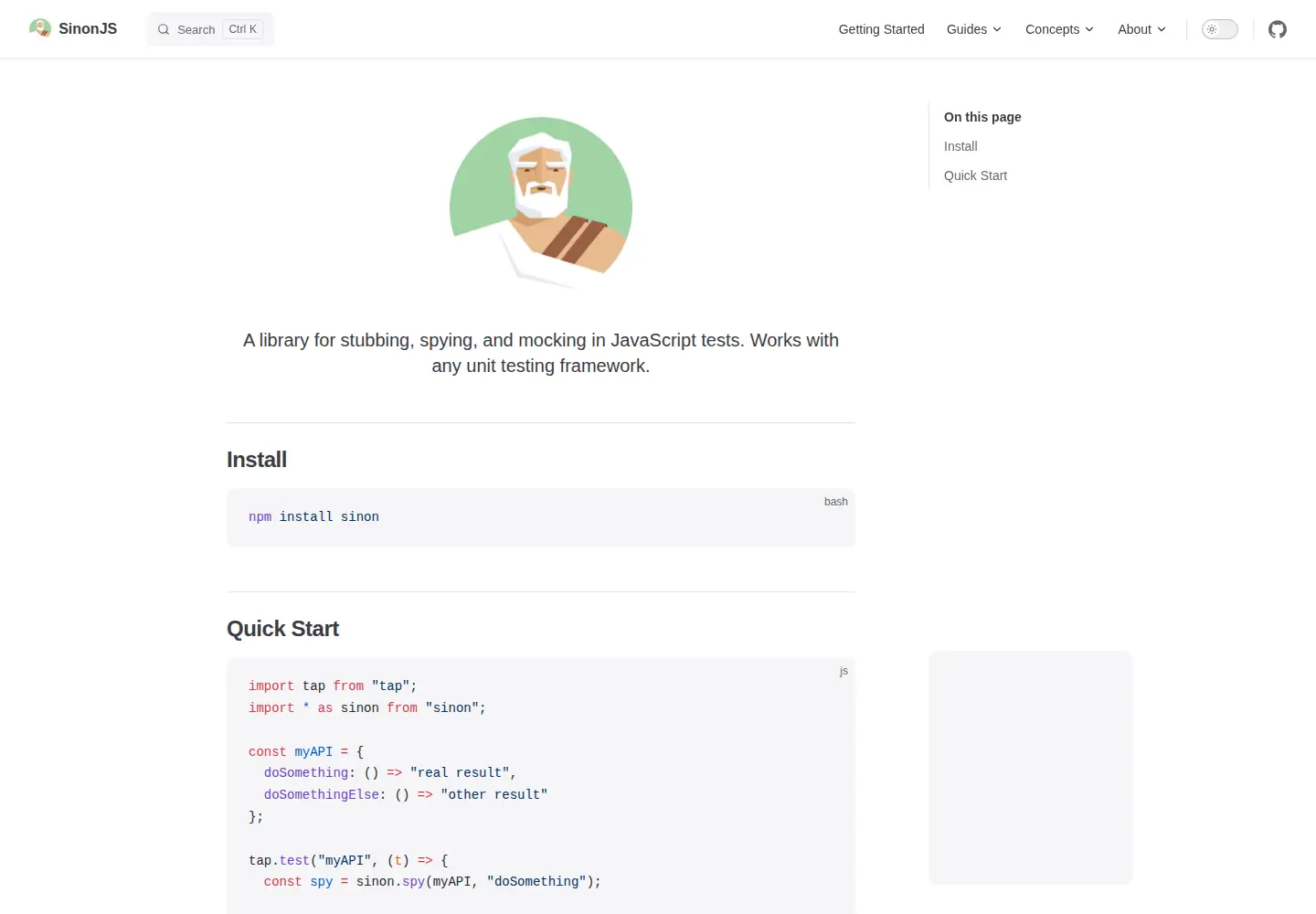Click the Ctrl K shortcut badge

pyautogui.click(x=243, y=29)
